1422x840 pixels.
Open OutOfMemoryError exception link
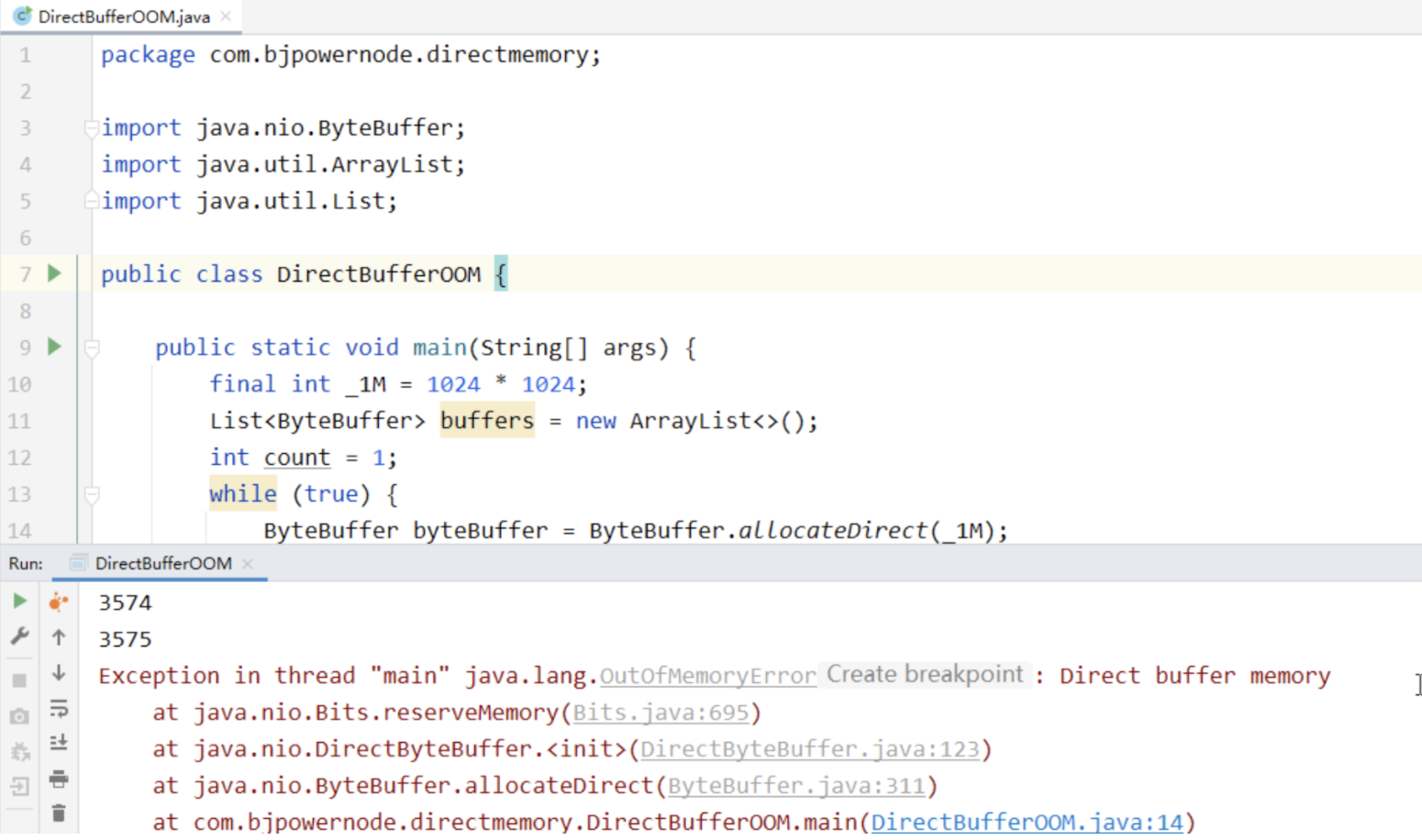(x=707, y=677)
